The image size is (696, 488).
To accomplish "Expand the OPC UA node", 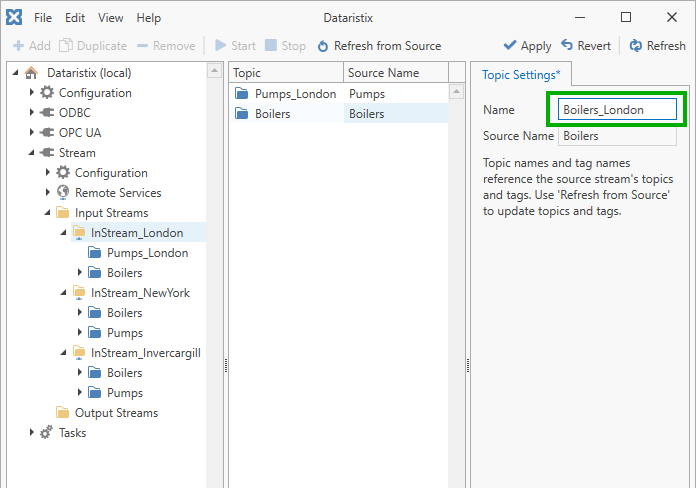I will pyautogui.click(x=31, y=132).
